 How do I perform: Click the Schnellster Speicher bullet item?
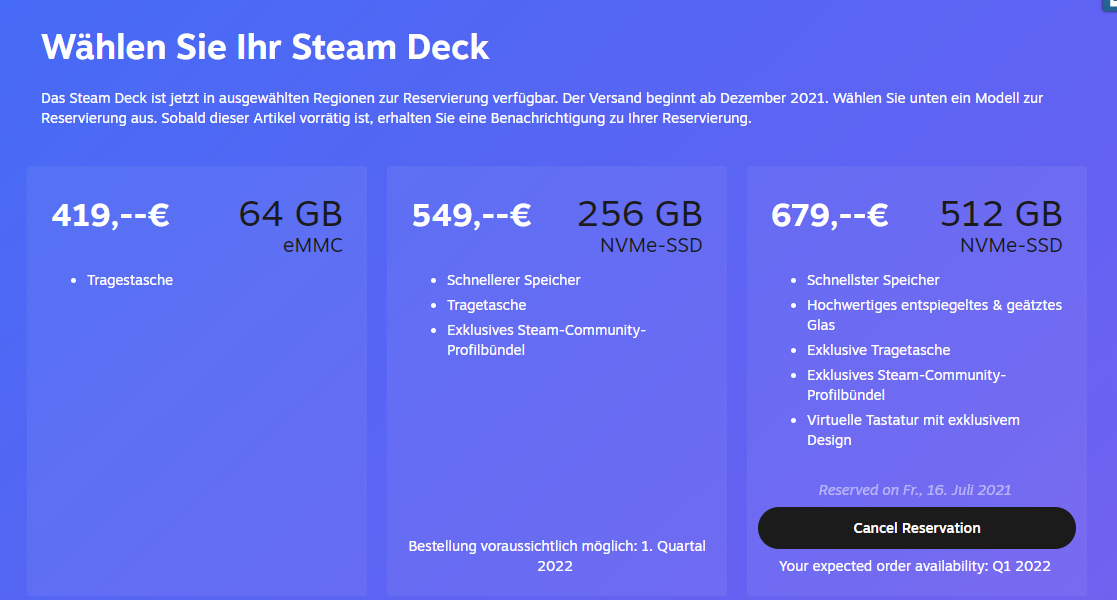(x=873, y=280)
